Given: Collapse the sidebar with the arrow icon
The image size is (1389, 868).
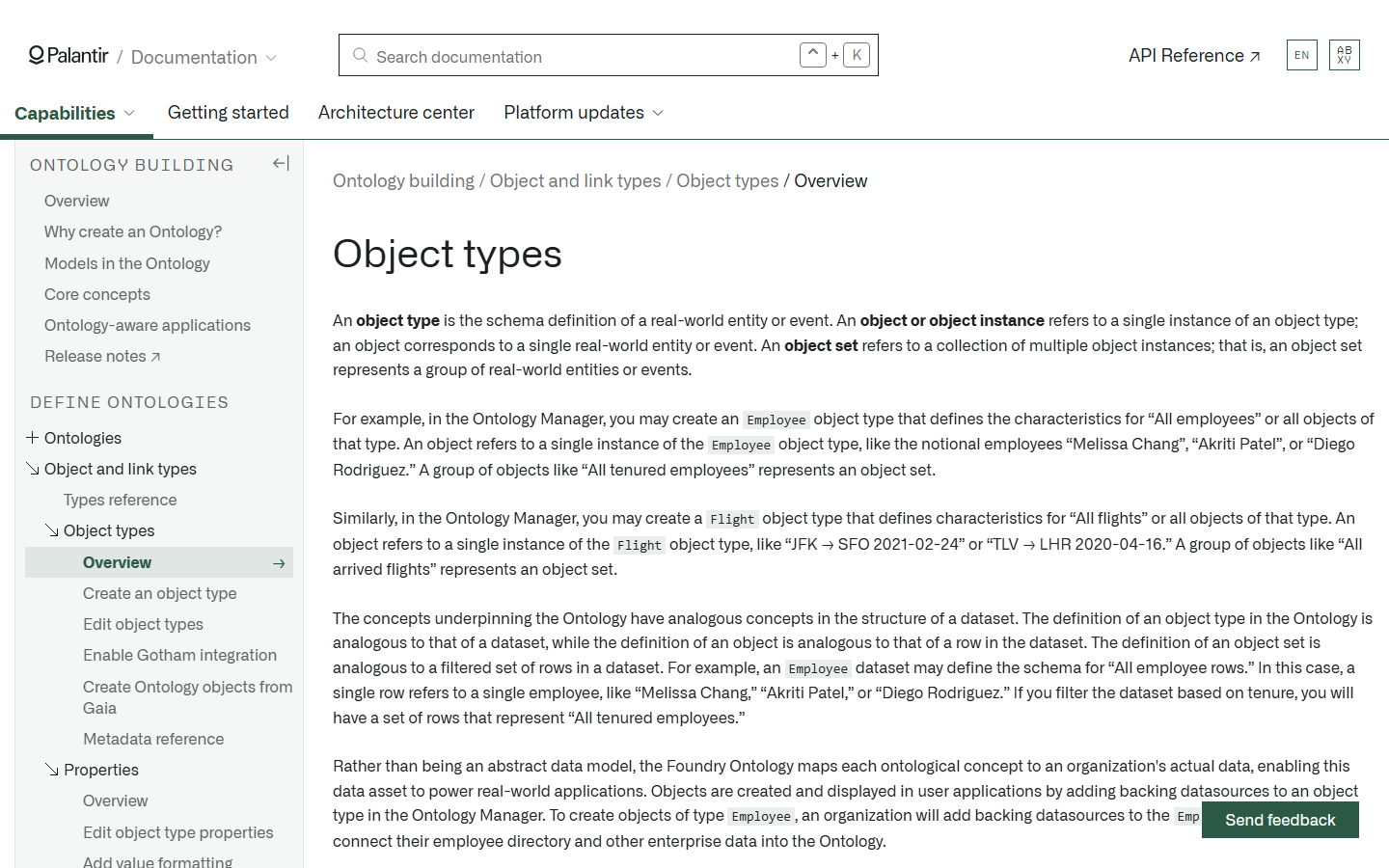Looking at the screenshot, I should click(281, 164).
